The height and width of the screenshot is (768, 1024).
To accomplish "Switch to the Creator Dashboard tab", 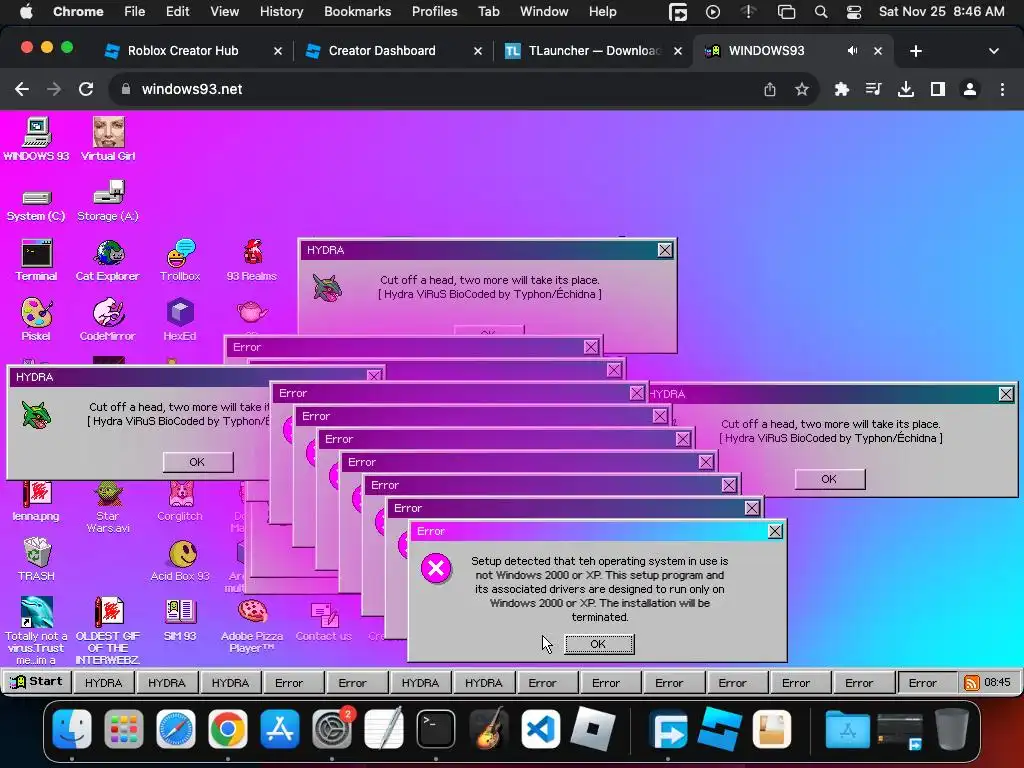I will pos(392,51).
